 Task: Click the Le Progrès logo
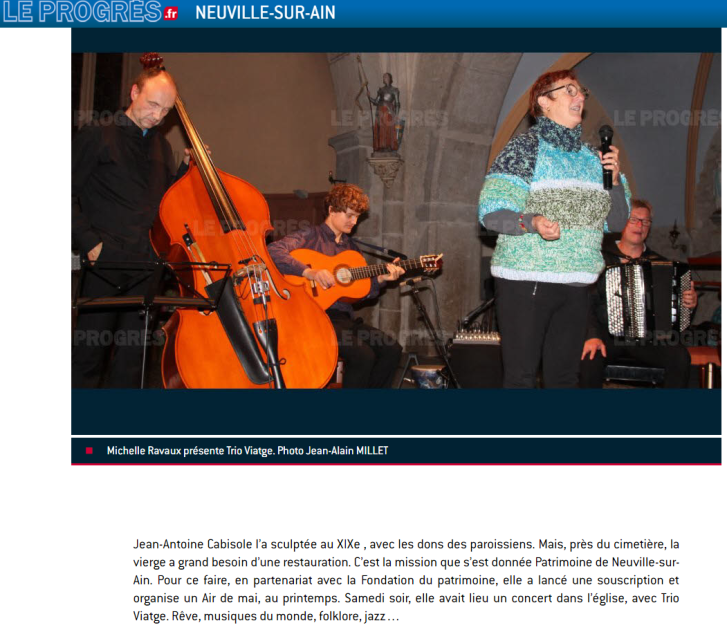click(x=90, y=12)
